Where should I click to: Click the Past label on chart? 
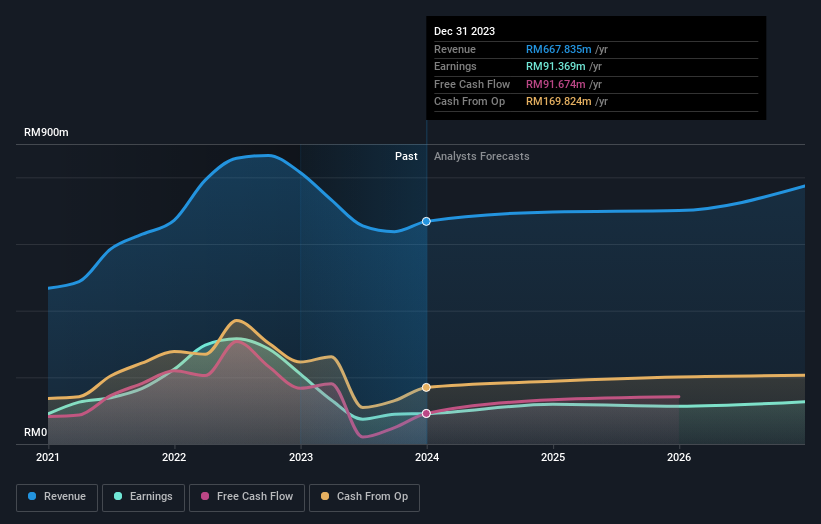pyautogui.click(x=406, y=157)
